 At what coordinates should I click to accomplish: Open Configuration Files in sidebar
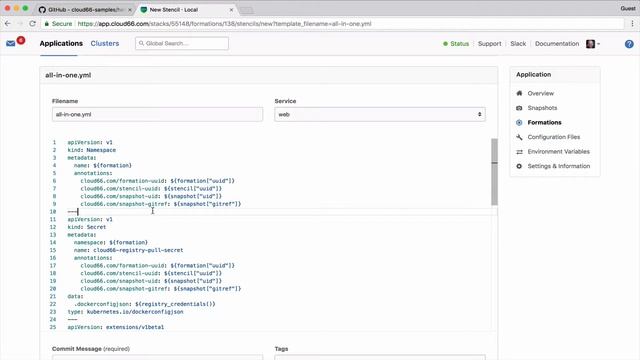pos(553,137)
